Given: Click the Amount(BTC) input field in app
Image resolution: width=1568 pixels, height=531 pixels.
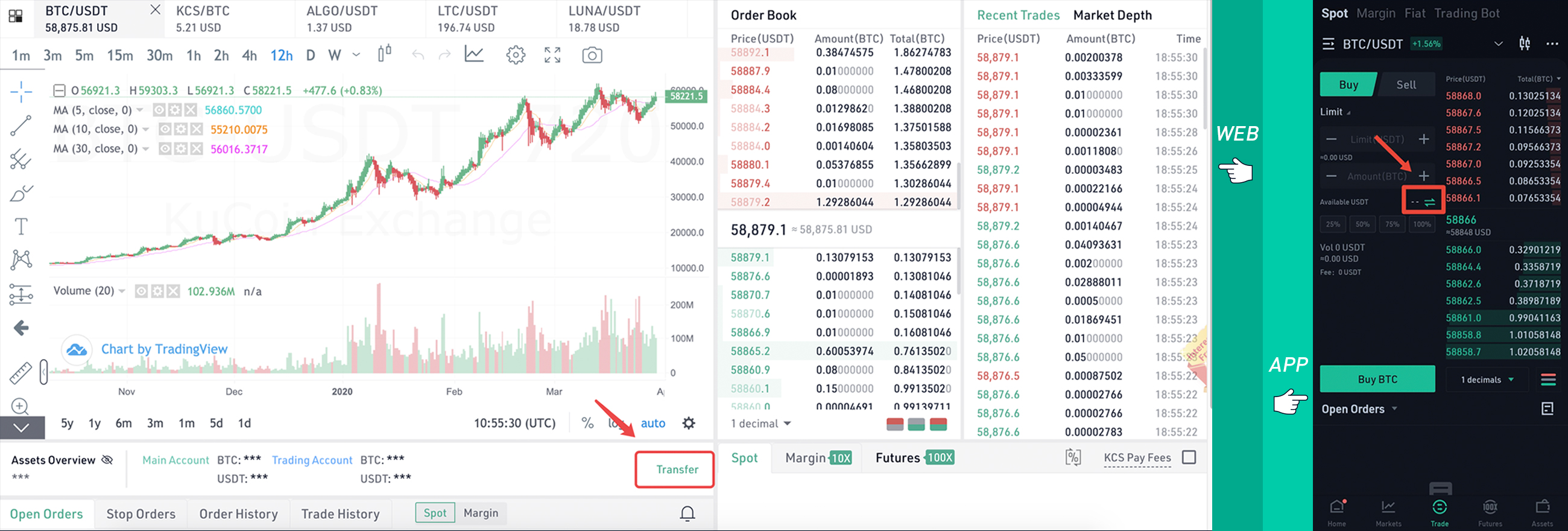Looking at the screenshot, I should (x=1376, y=177).
